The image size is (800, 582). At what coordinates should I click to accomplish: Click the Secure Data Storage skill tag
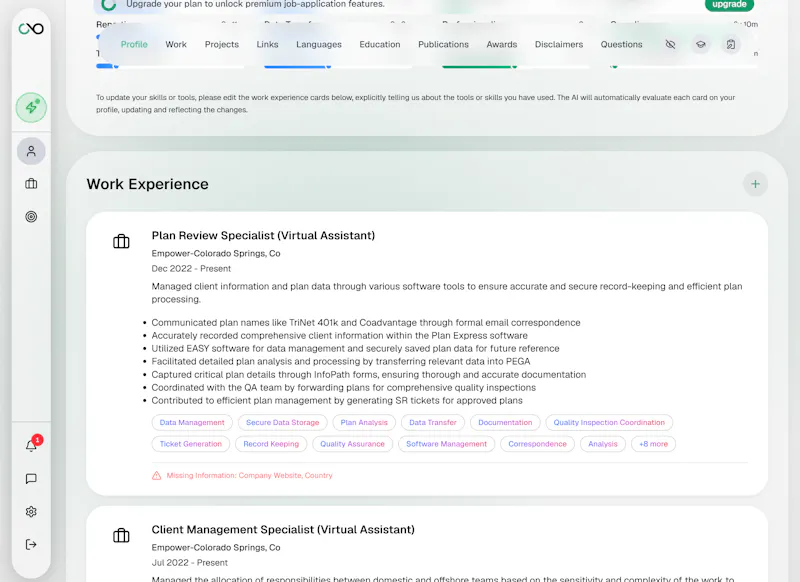(x=283, y=422)
